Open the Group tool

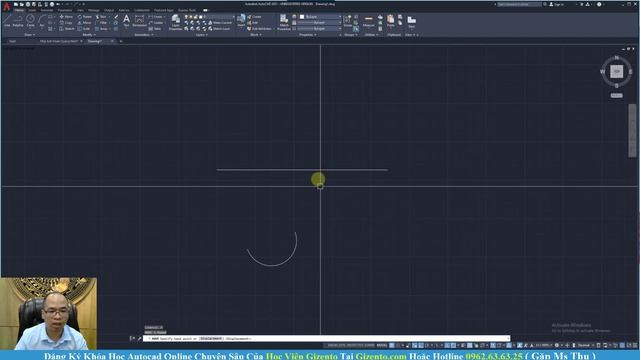tap(347, 20)
